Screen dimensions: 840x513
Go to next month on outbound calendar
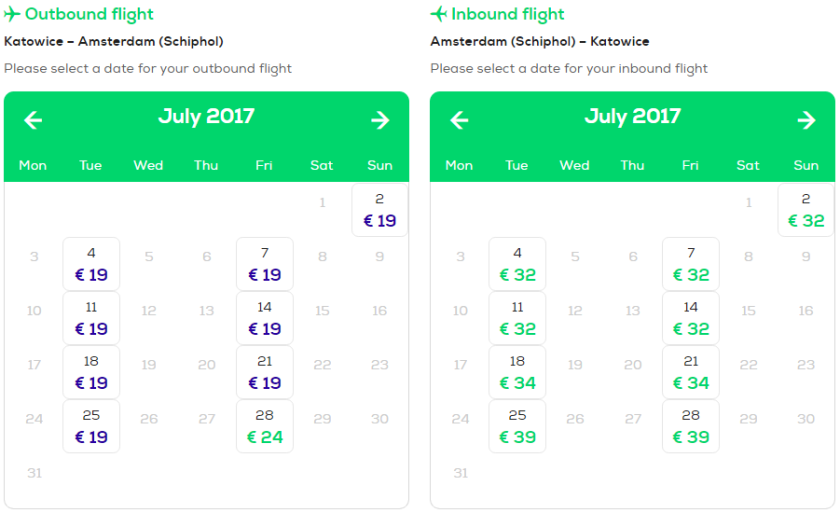coord(380,121)
